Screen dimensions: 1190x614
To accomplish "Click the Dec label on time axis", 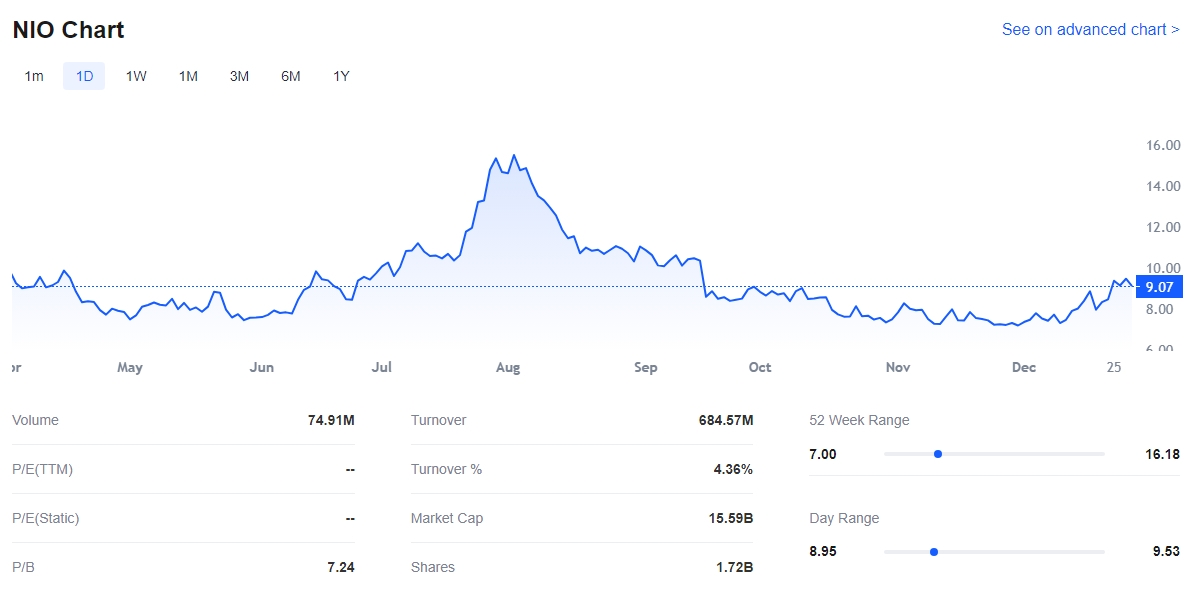I will pyautogui.click(x=1024, y=367).
